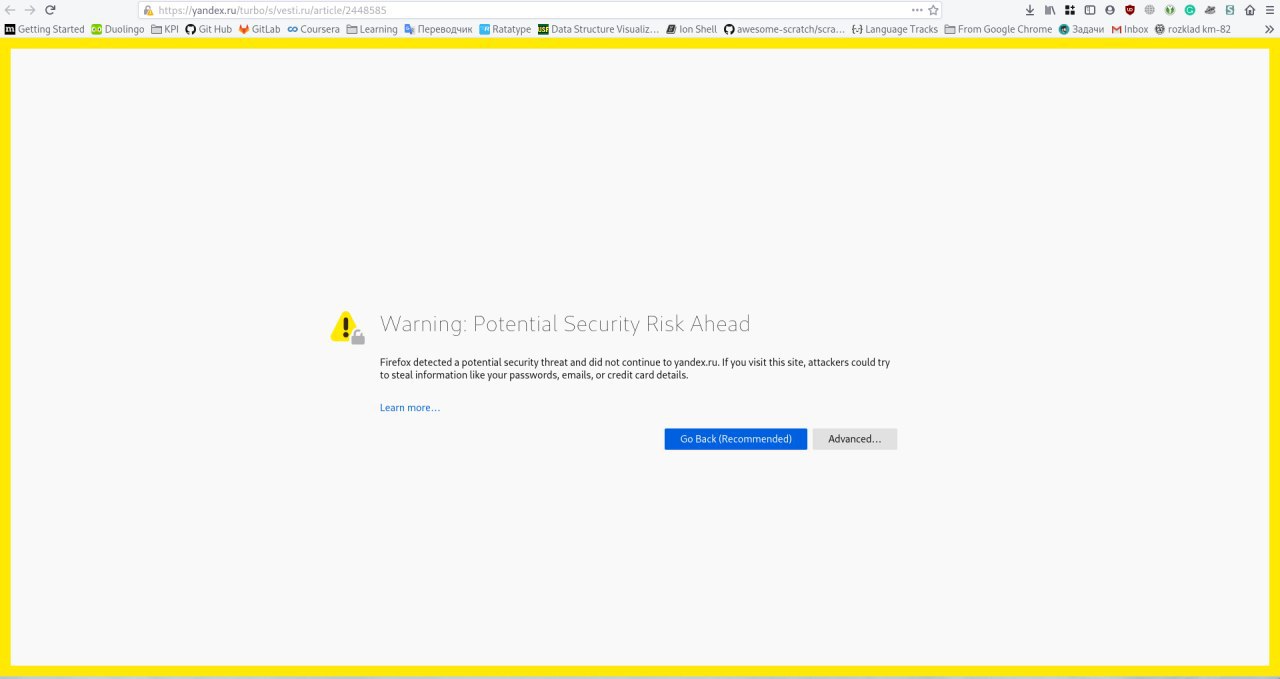The image size is (1280, 679).
Task: Open Duolingo bookmark
Action: (118, 29)
